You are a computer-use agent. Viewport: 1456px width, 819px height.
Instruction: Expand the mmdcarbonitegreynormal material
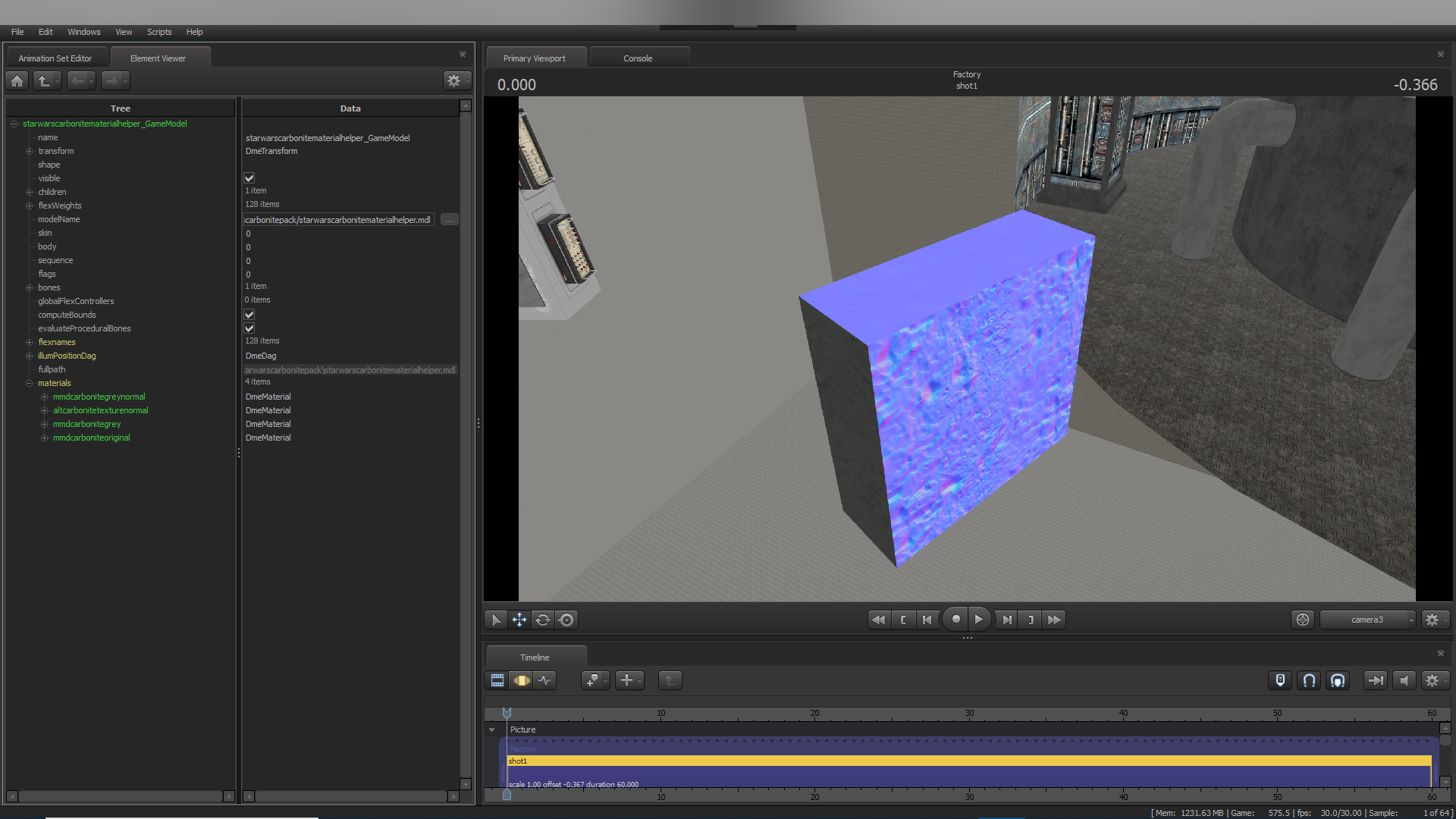44,397
